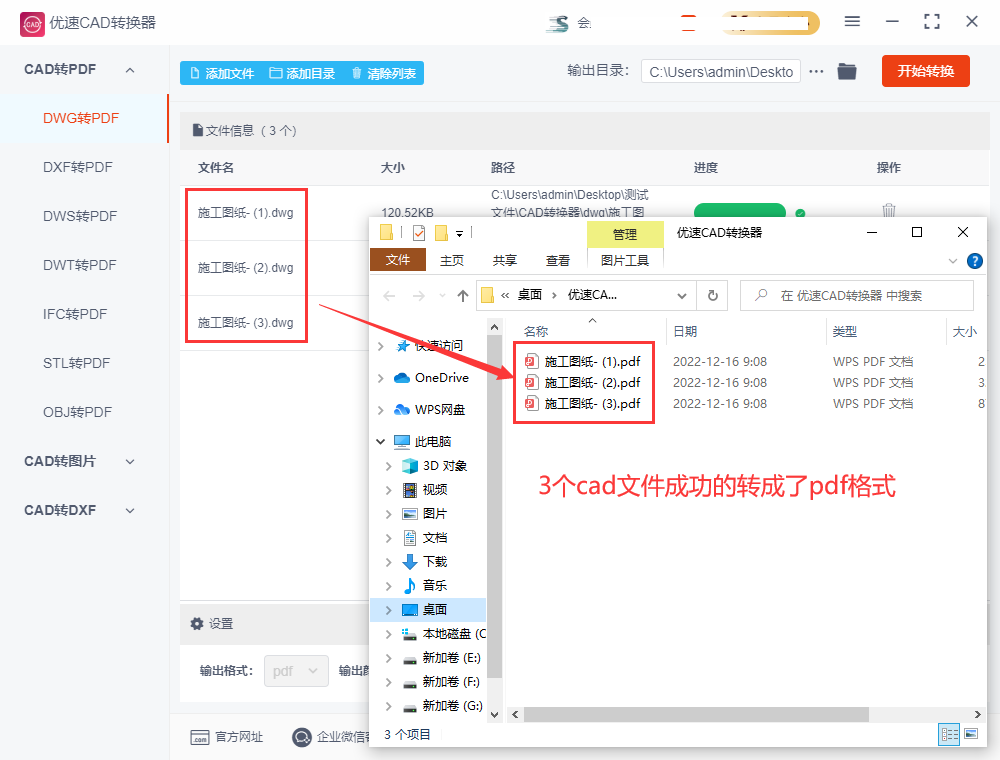Select WPS网盘 in navigation tree
The height and width of the screenshot is (760, 1000).
click(439, 409)
